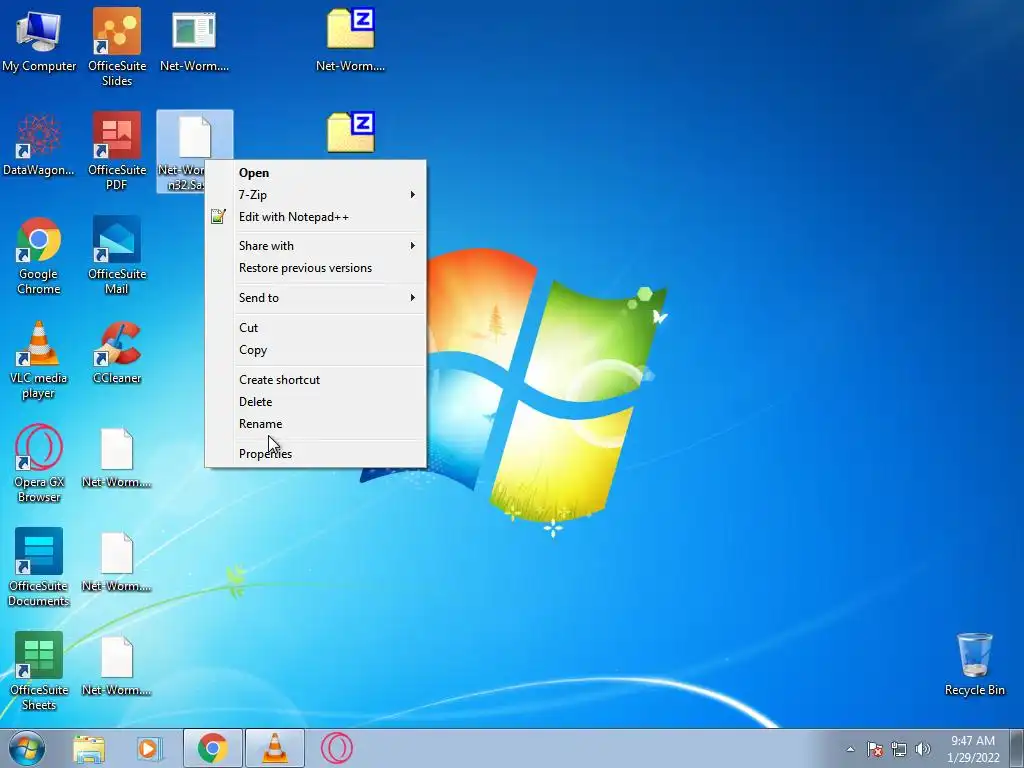Select the VLC media player desktop shortcut
The height and width of the screenshot is (768, 1024).
[39, 360]
